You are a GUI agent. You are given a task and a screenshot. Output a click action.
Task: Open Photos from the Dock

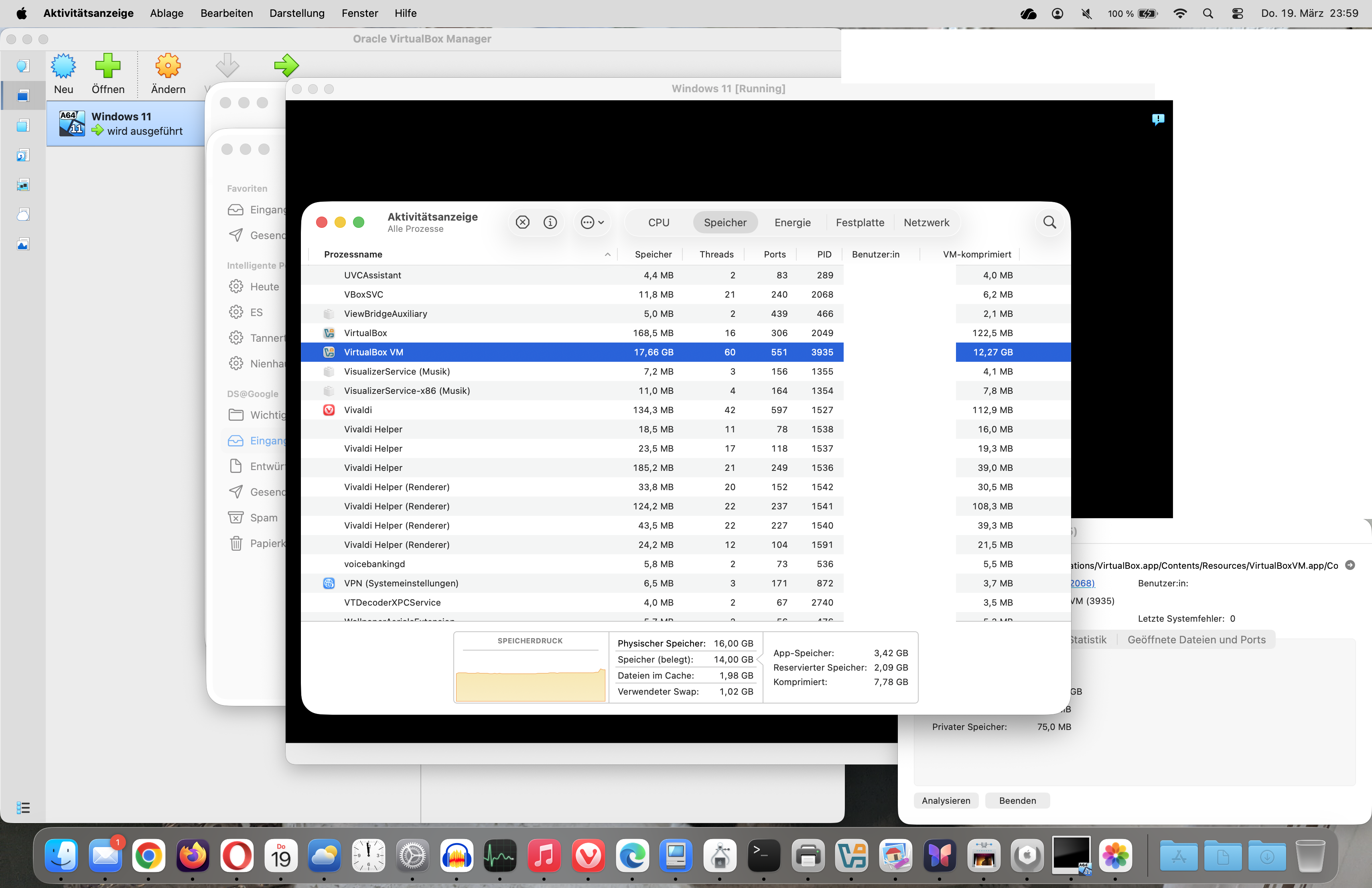(x=1116, y=855)
